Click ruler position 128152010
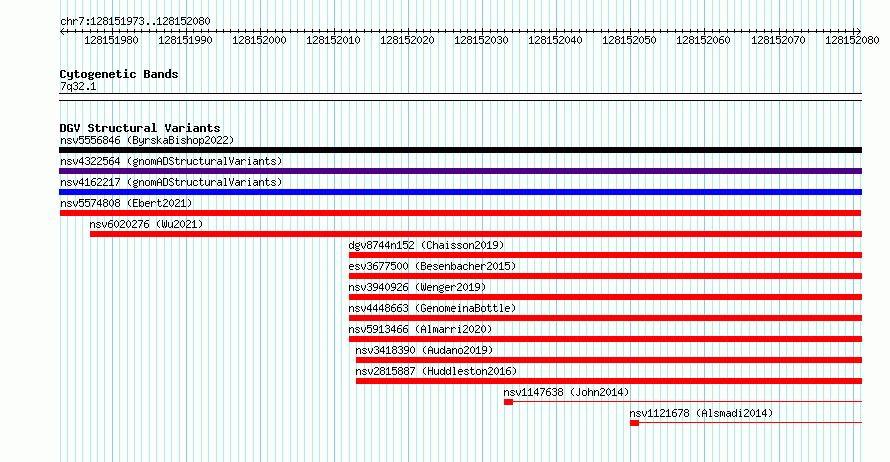The height and width of the screenshot is (462, 890). (x=333, y=40)
